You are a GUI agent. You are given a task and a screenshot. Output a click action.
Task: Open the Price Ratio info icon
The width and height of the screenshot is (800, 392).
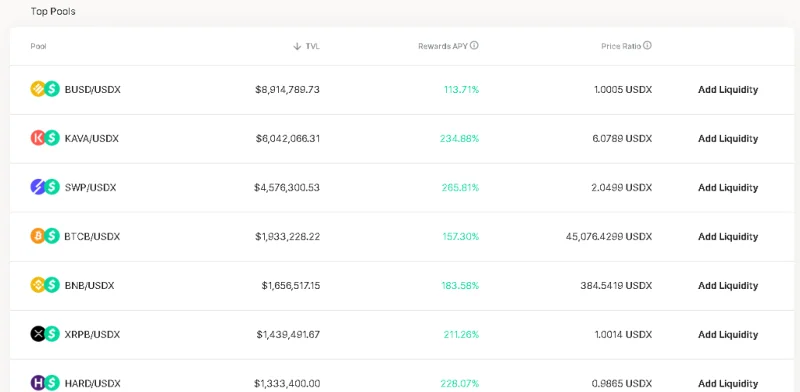click(x=647, y=45)
